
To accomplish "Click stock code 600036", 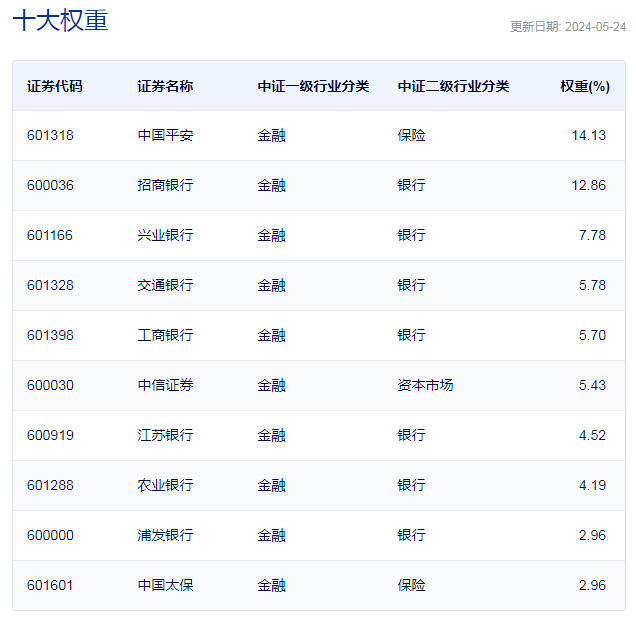I will point(50,185).
